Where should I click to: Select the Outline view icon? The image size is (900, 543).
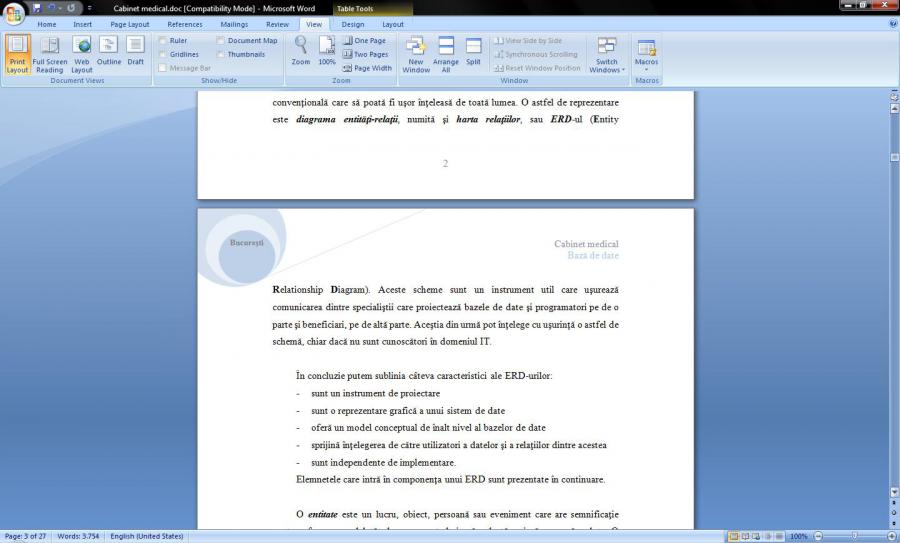[x=109, y=50]
